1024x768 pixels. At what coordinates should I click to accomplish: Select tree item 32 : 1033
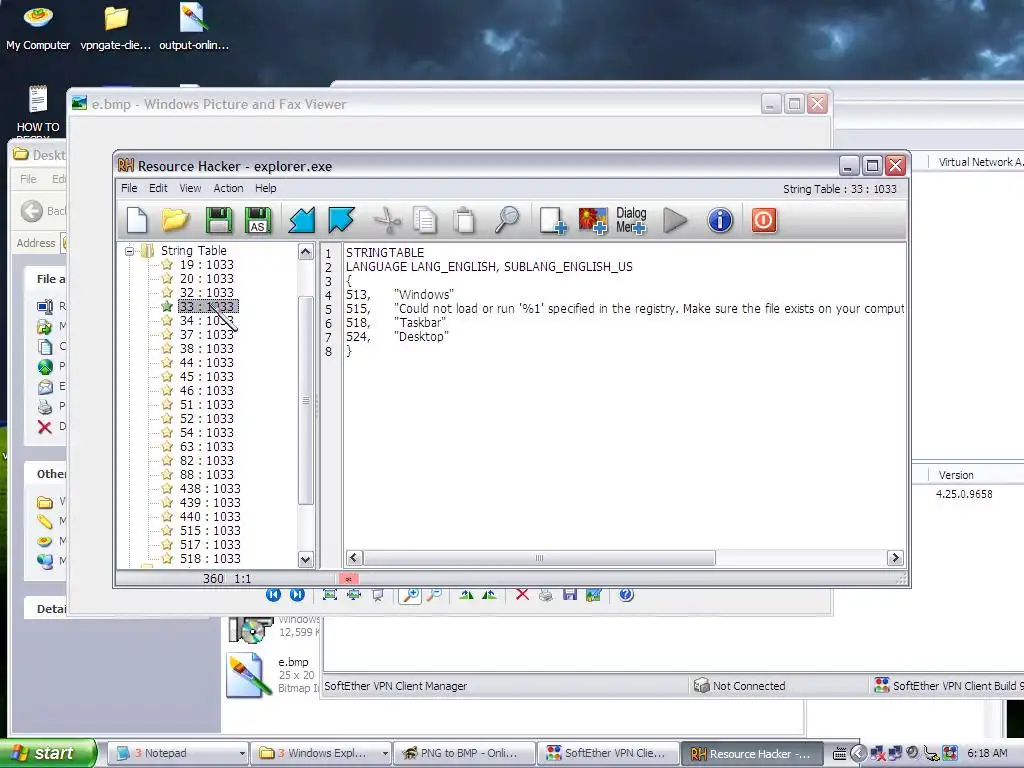click(206, 293)
